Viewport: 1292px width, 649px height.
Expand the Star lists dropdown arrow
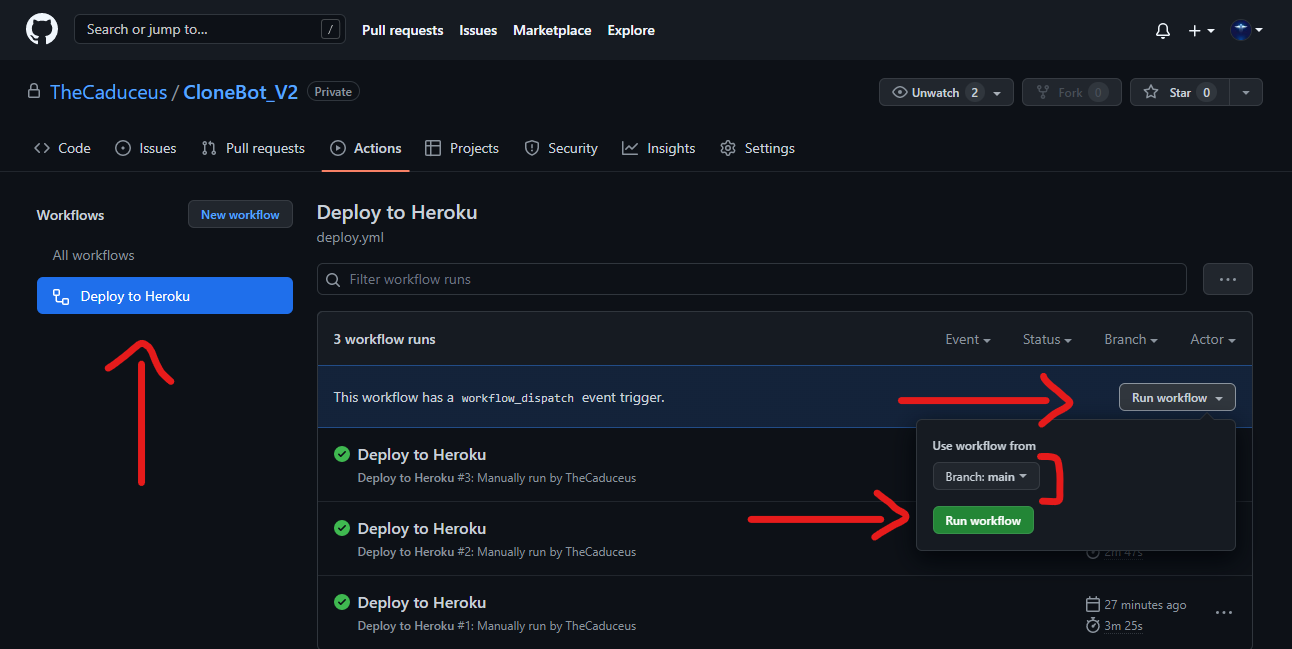[x=1246, y=92]
